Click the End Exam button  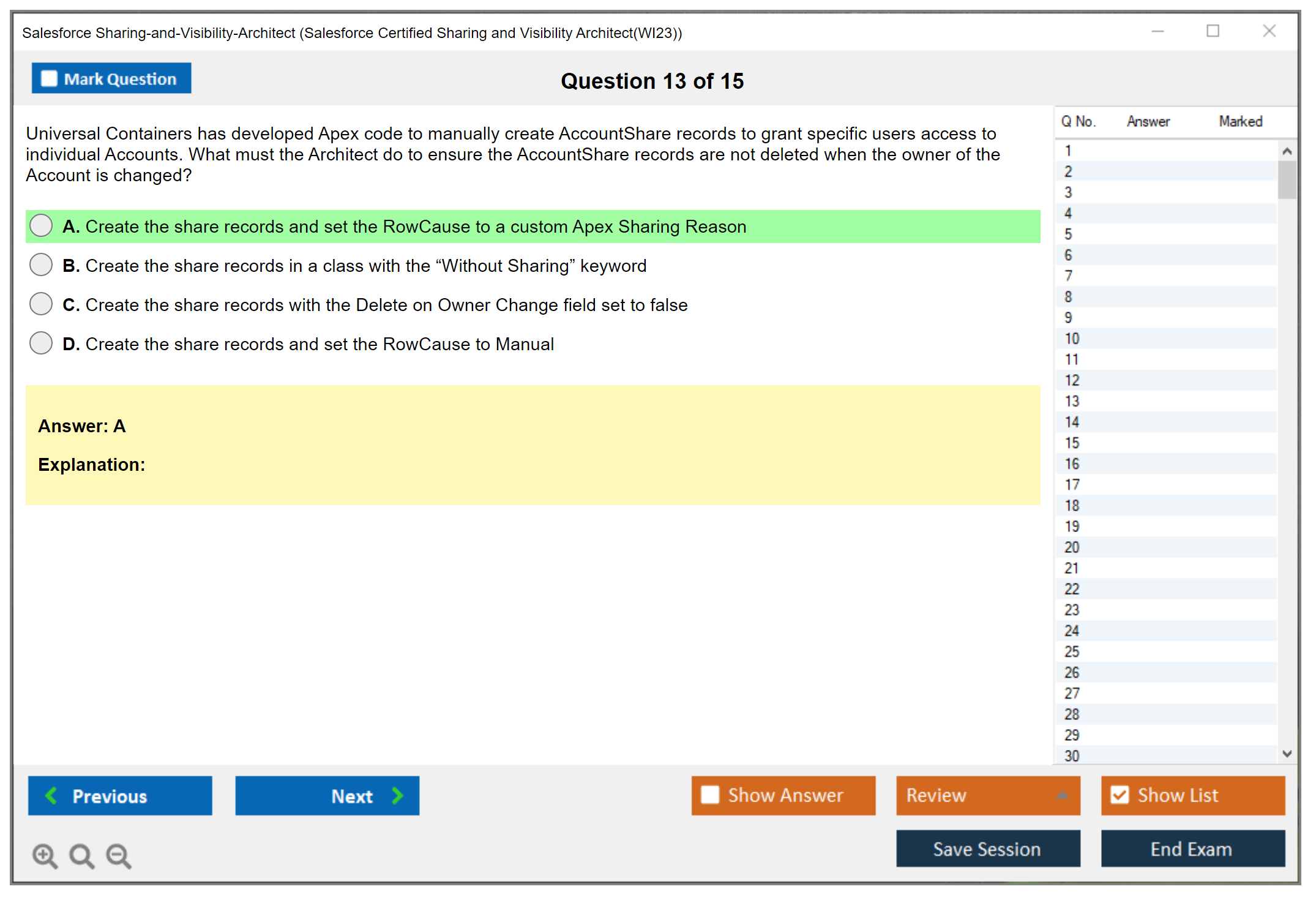tap(1192, 849)
